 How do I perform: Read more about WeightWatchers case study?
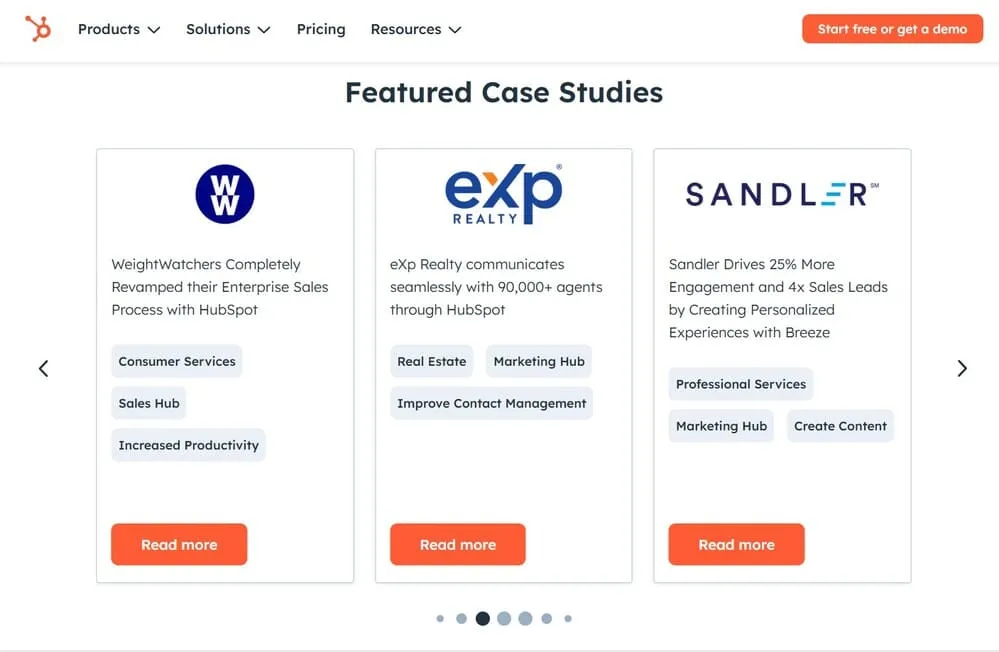pyautogui.click(x=179, y=545)
